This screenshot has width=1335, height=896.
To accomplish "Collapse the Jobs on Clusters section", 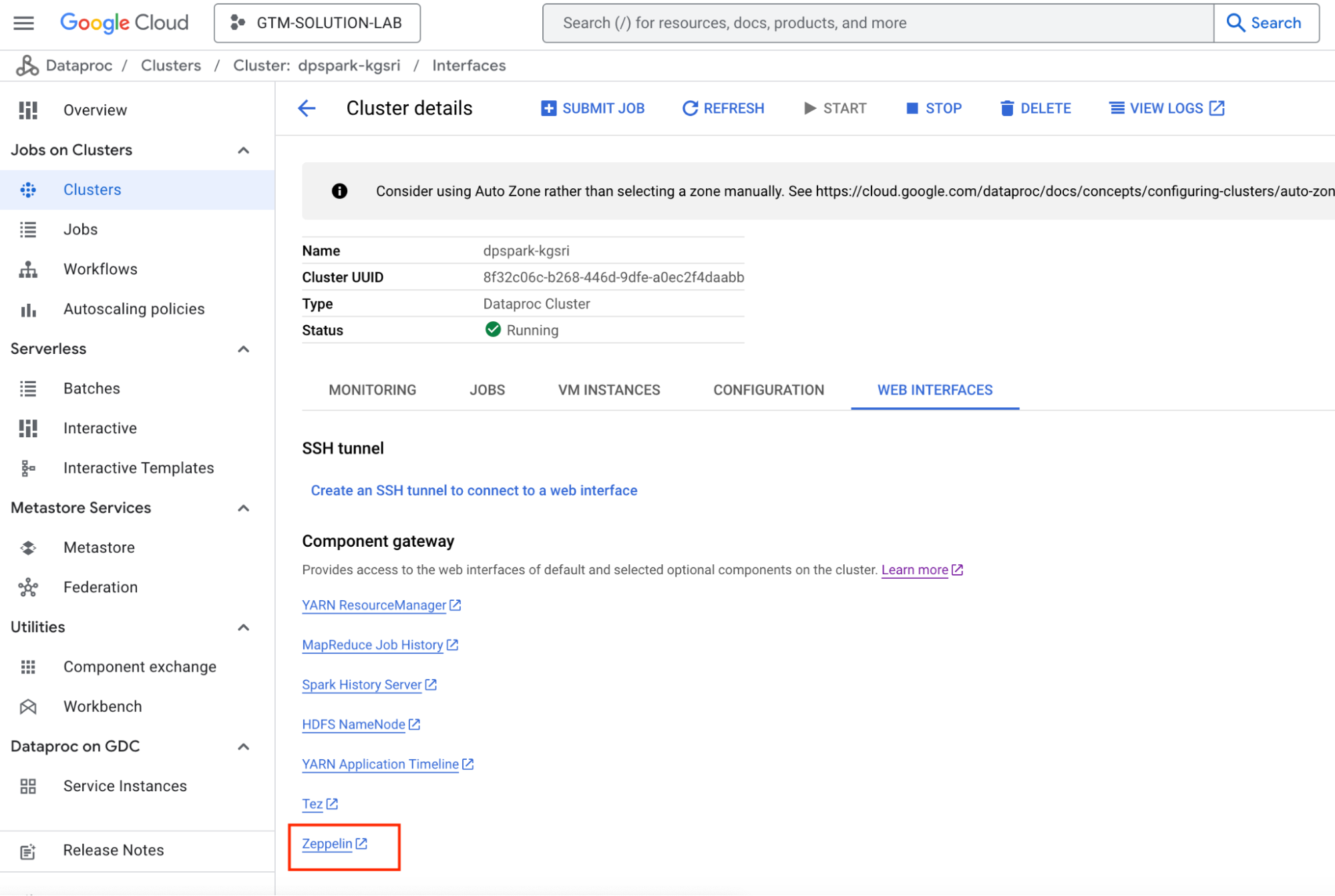I will (244, 150).
